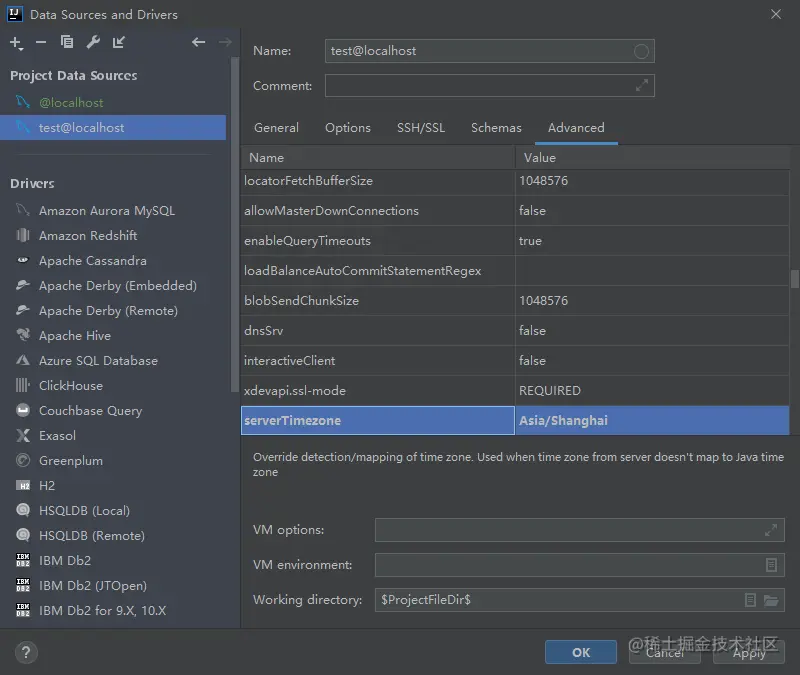Click the properties table scrollbar thumb

tap(794, 279)
